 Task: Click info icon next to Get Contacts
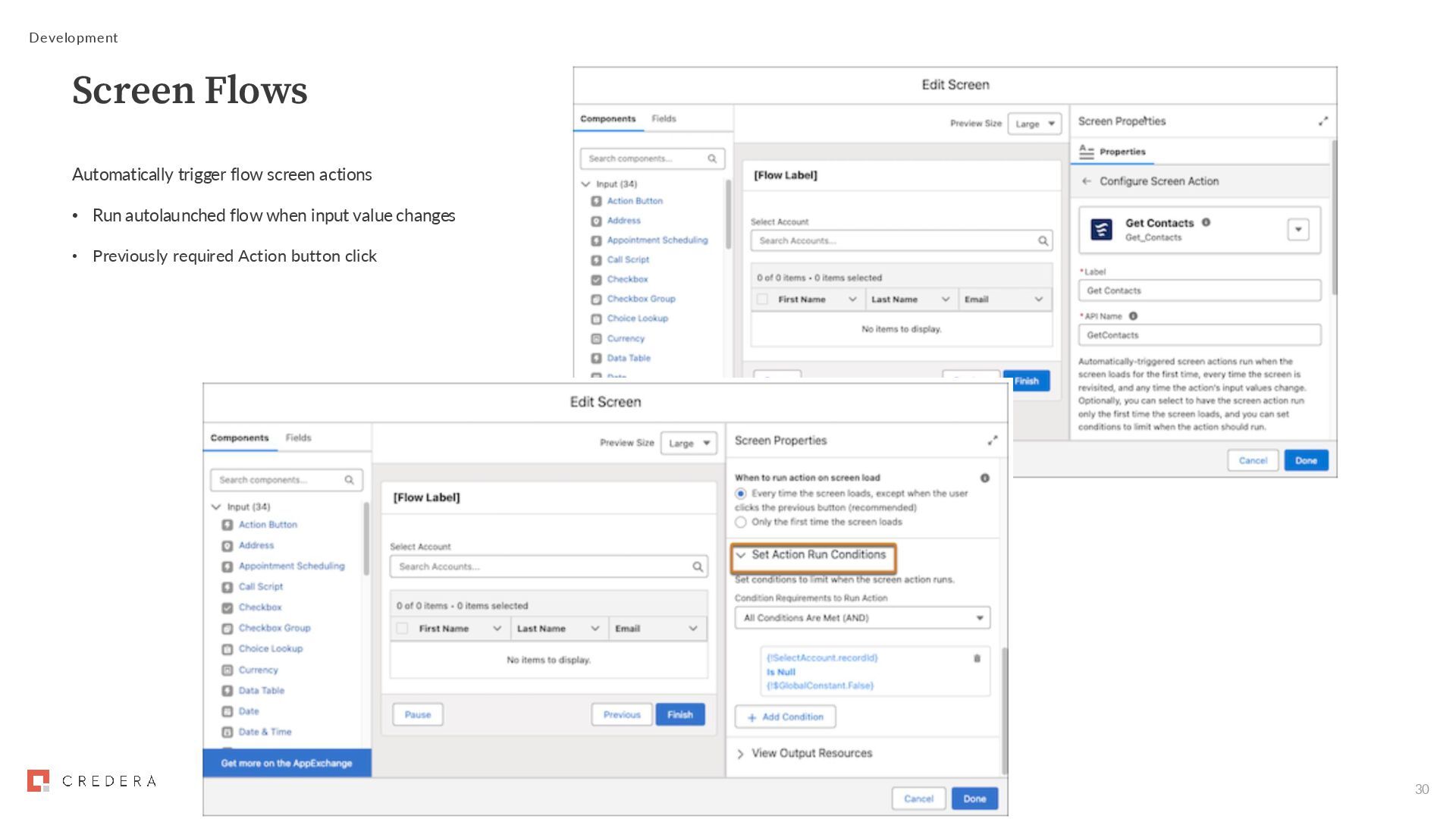1206,222
